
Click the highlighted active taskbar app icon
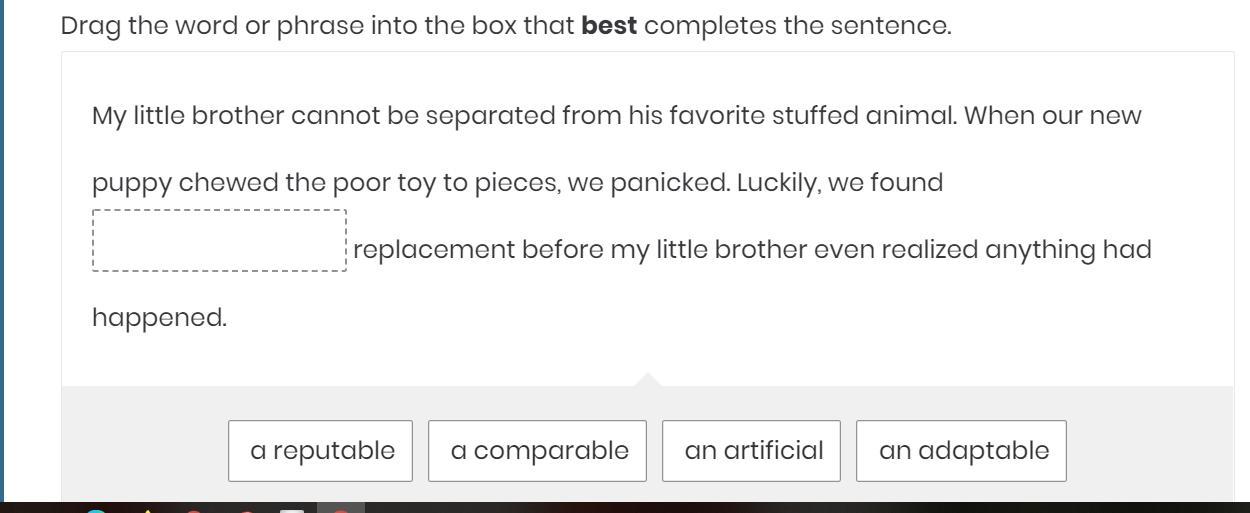[341, 509]
